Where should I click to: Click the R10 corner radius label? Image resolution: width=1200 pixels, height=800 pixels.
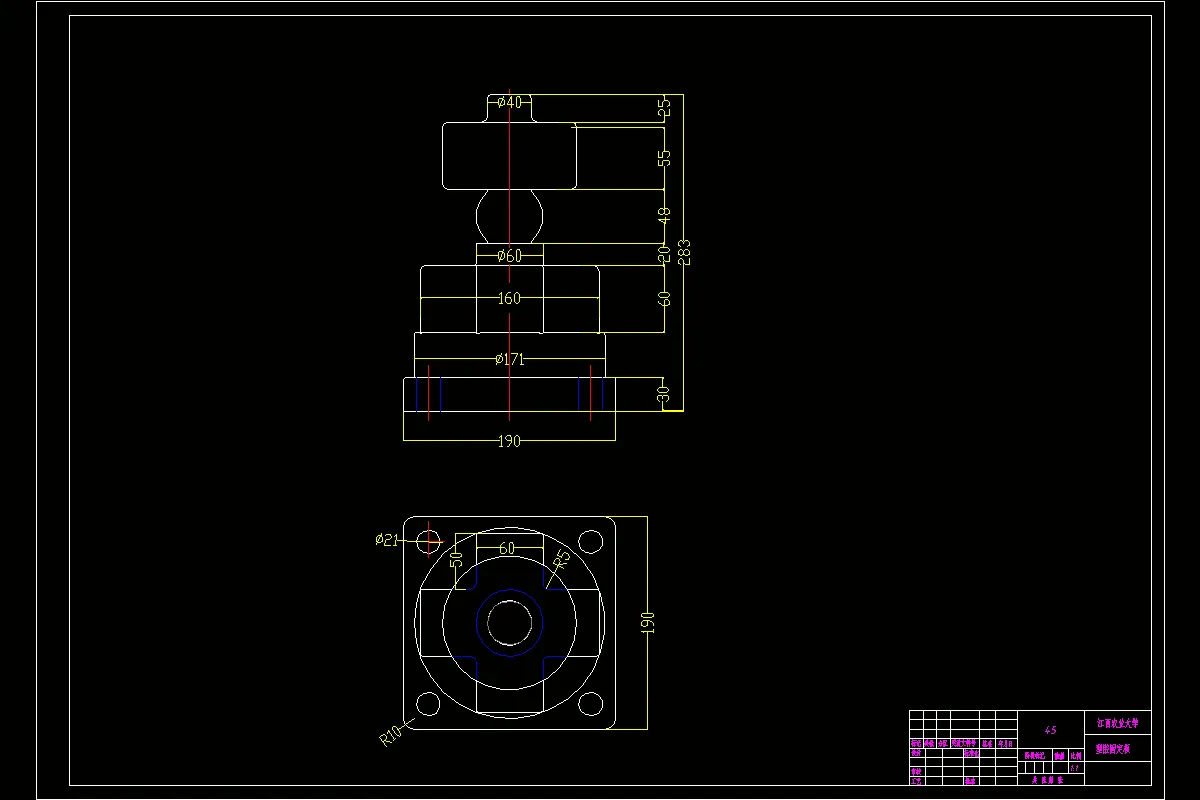391,737
